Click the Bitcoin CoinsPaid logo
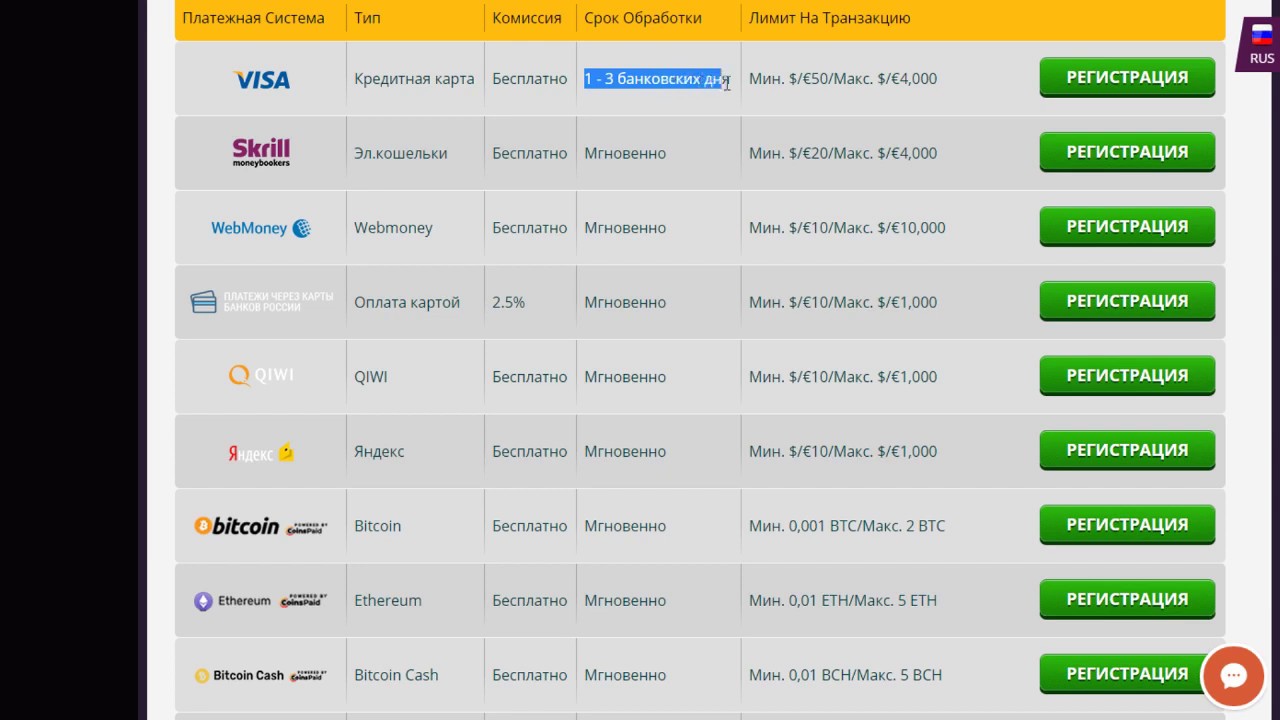The height and width of the screenshot is (720, 1280). 261,526
